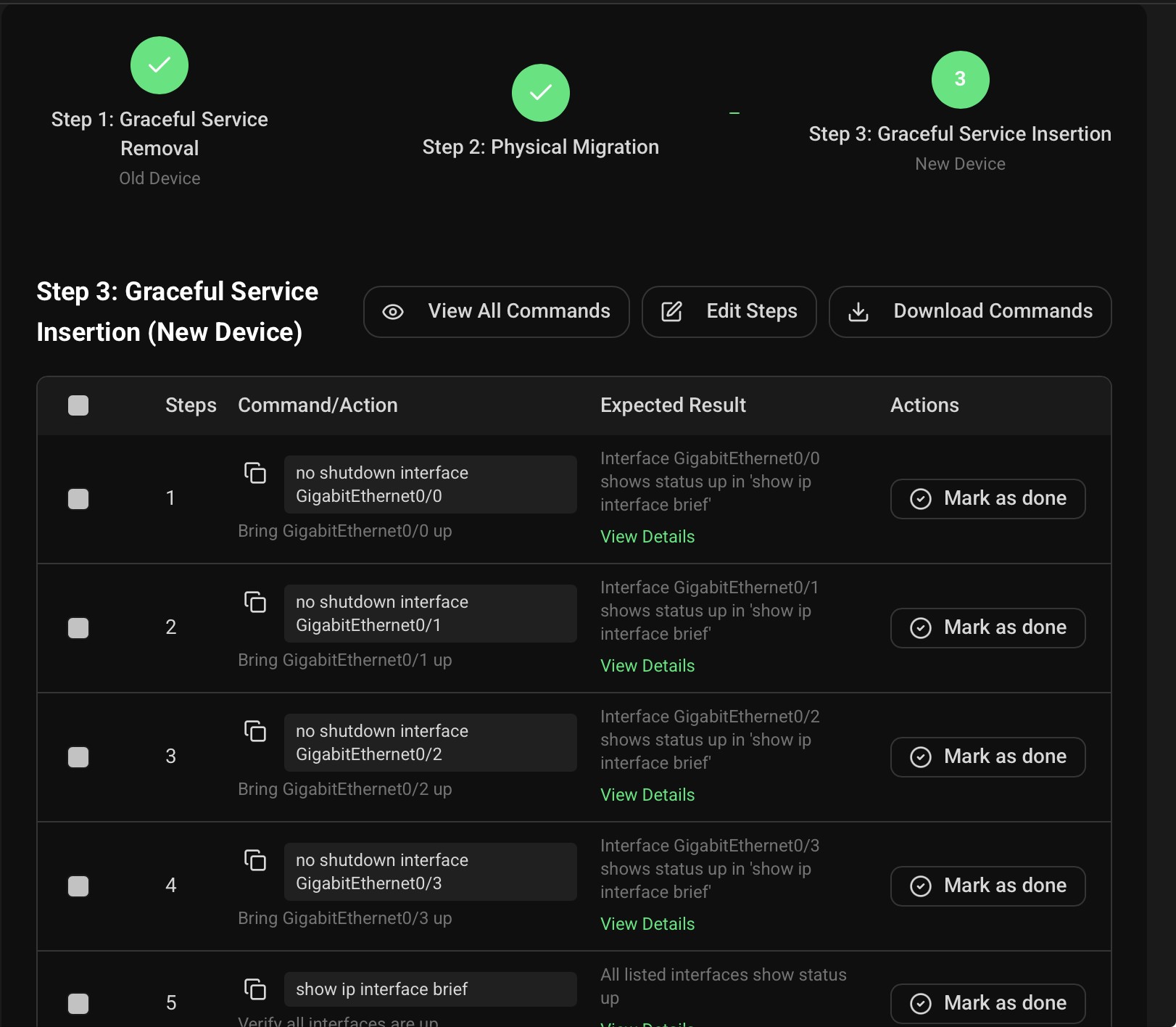Mark step 1 GigabitEthernet0/0 as done
1176x1027 pixels.
pos(987,499)
